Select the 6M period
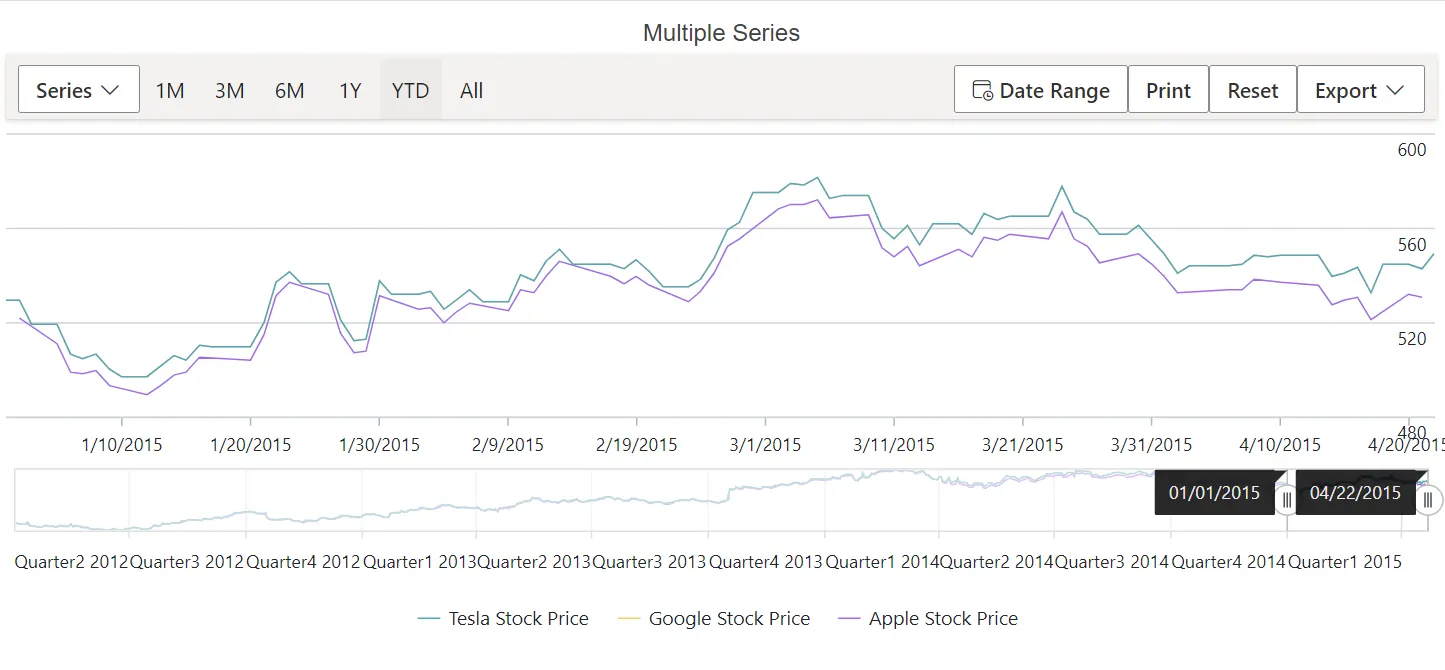 click(x=290, y=90)
